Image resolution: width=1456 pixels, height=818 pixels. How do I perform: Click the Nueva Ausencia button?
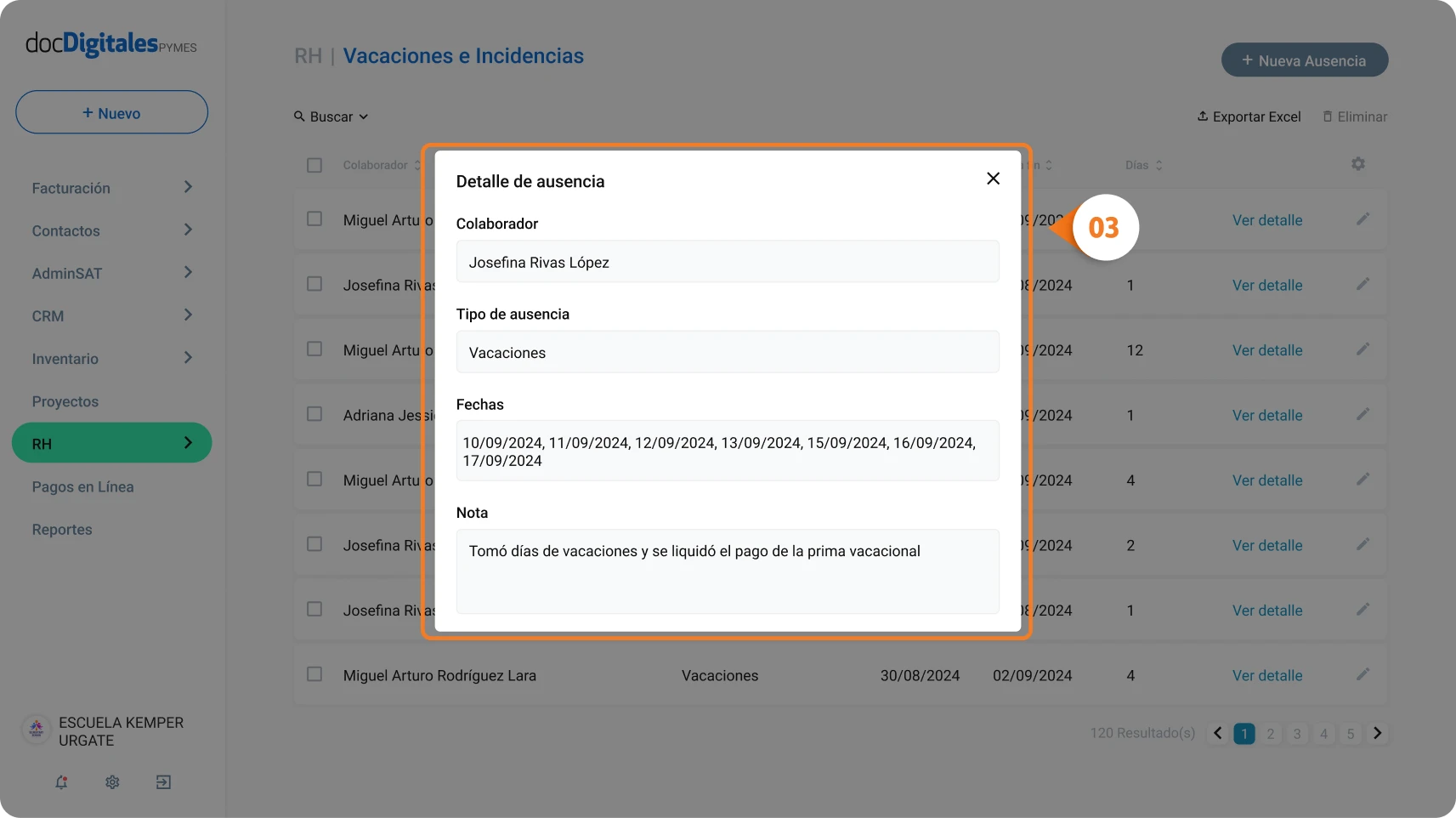[1305, 60]
